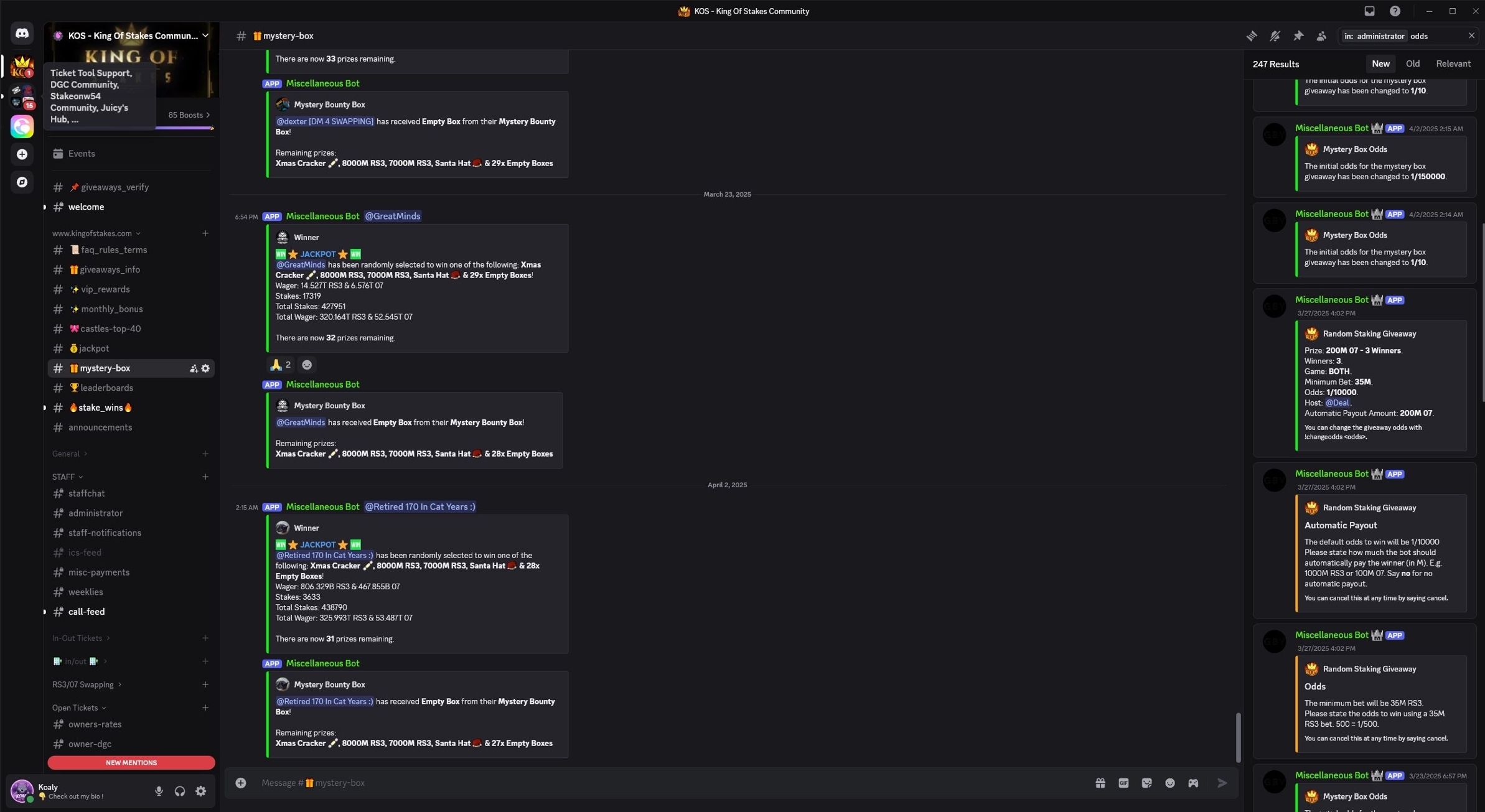The image size is (1485, 812).
Task: Open the giveaways_verify channel
Action: click(131, 187)
